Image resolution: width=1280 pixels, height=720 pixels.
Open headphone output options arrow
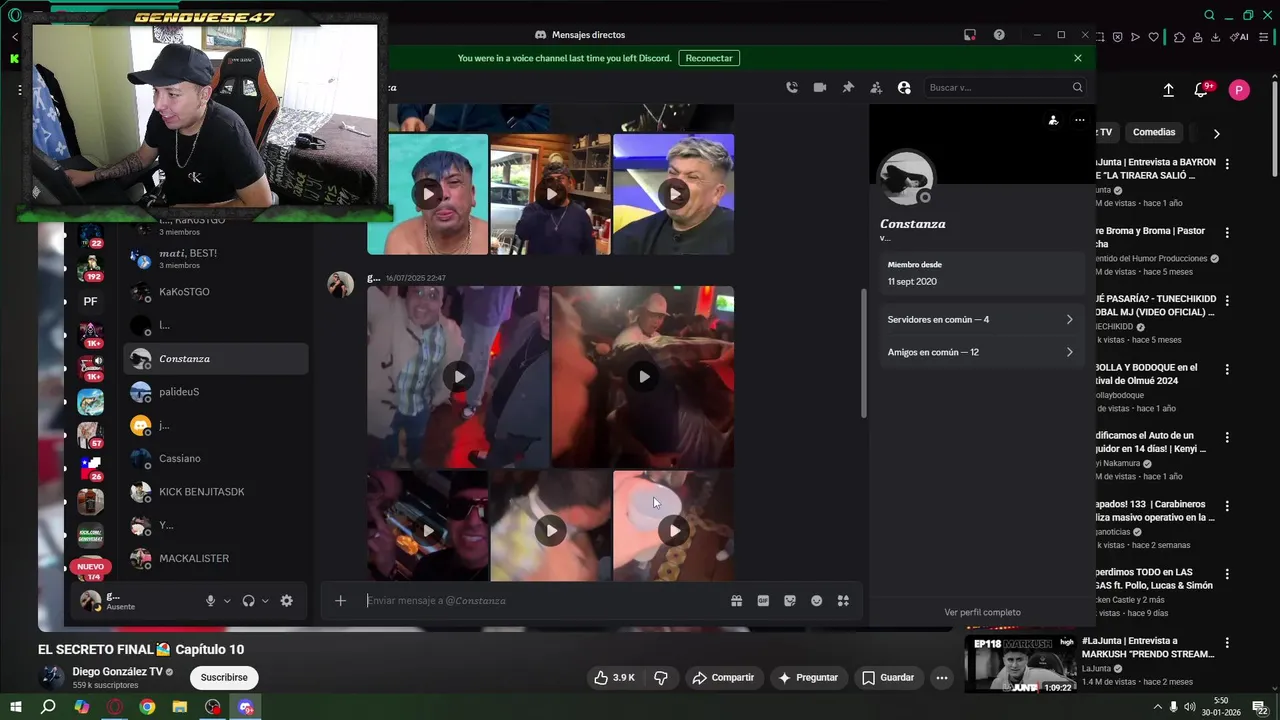pyautogui.click(x=265, y=601)
